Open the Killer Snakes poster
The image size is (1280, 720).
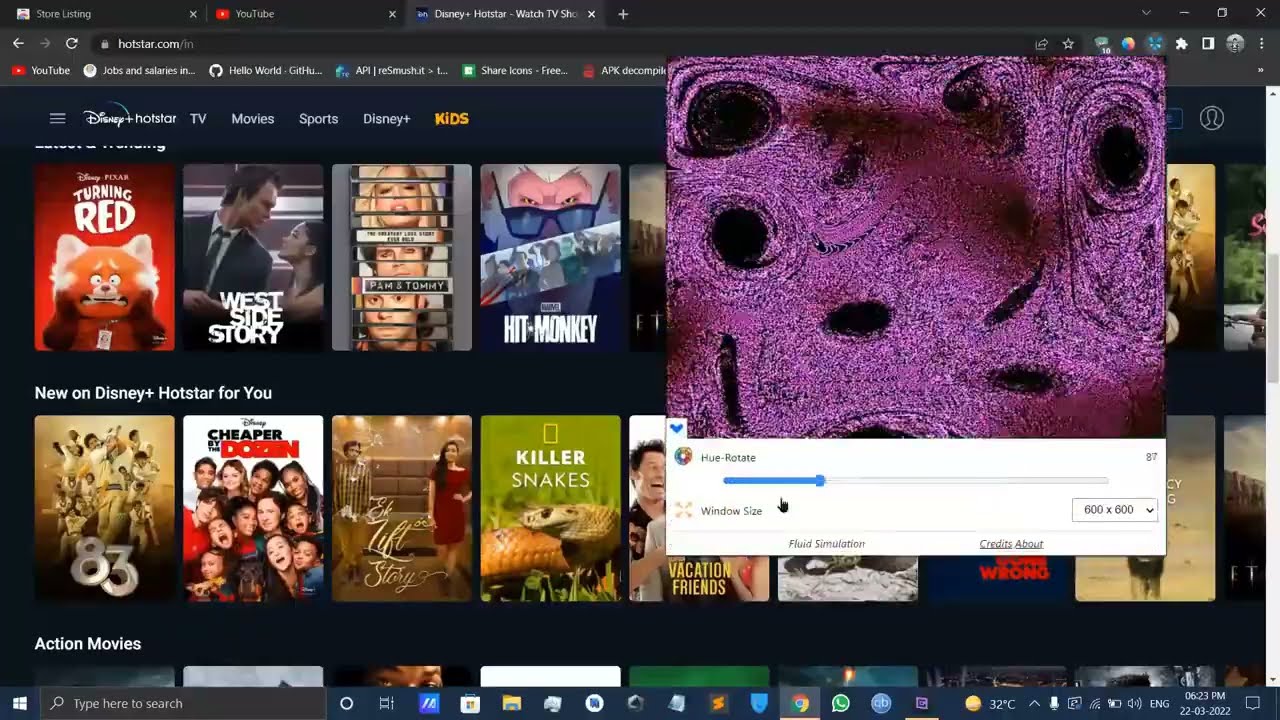point(550,508)
